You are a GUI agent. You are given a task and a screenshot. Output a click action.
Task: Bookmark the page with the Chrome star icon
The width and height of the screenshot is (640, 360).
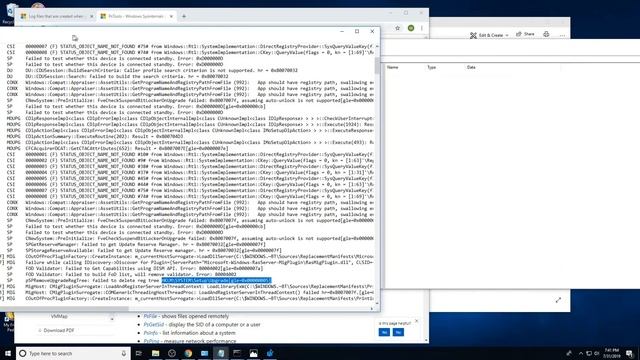coord(398,28)
